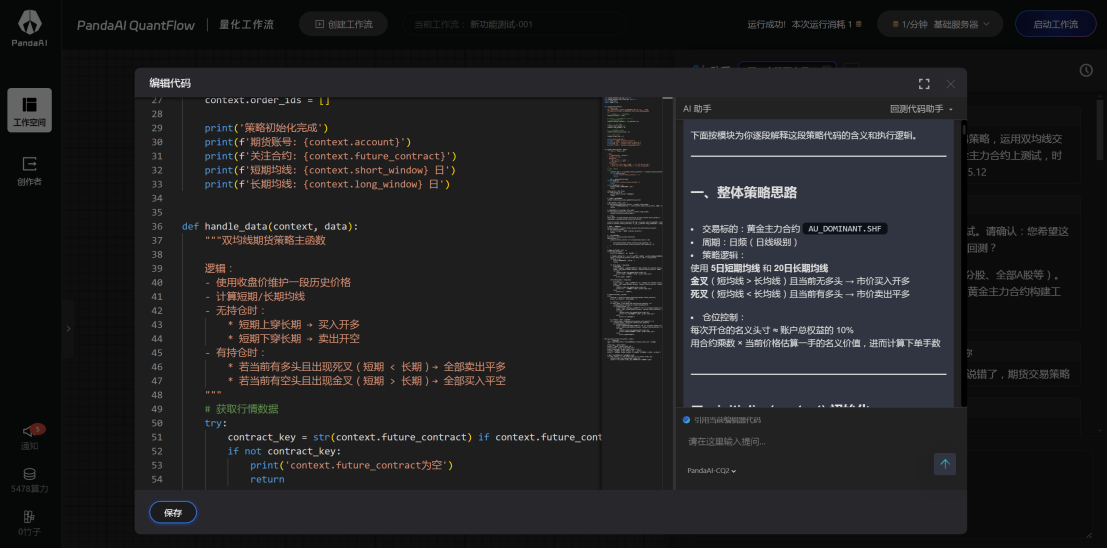Open the PandaAI-CQ2 model selector

(712, 471)
